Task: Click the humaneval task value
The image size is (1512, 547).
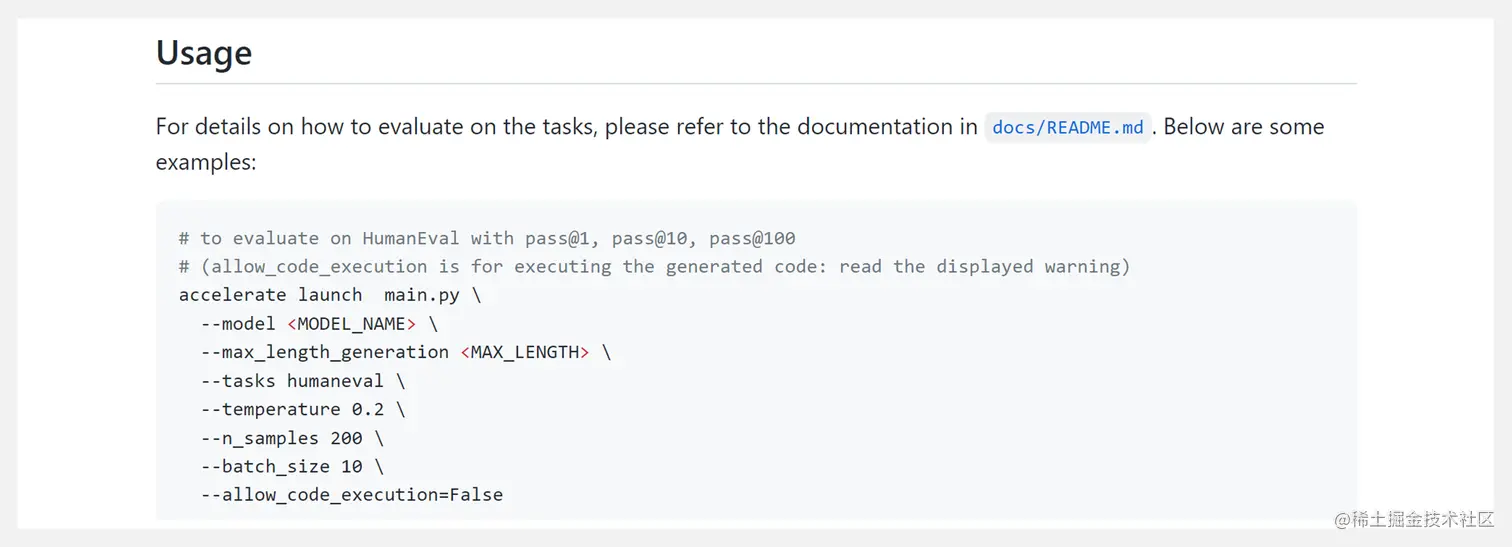Action: coord(335,381)
